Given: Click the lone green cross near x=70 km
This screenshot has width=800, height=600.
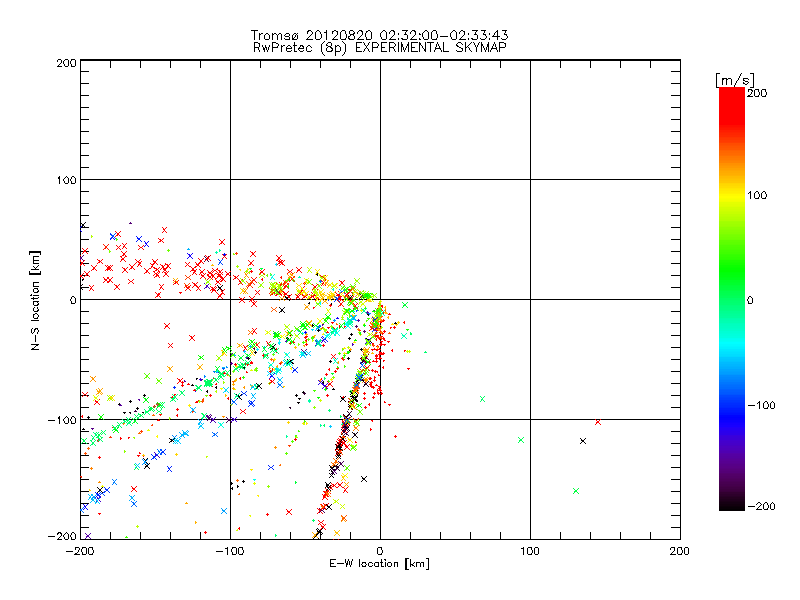Looking at the screenshot, I should pos(483,399).
